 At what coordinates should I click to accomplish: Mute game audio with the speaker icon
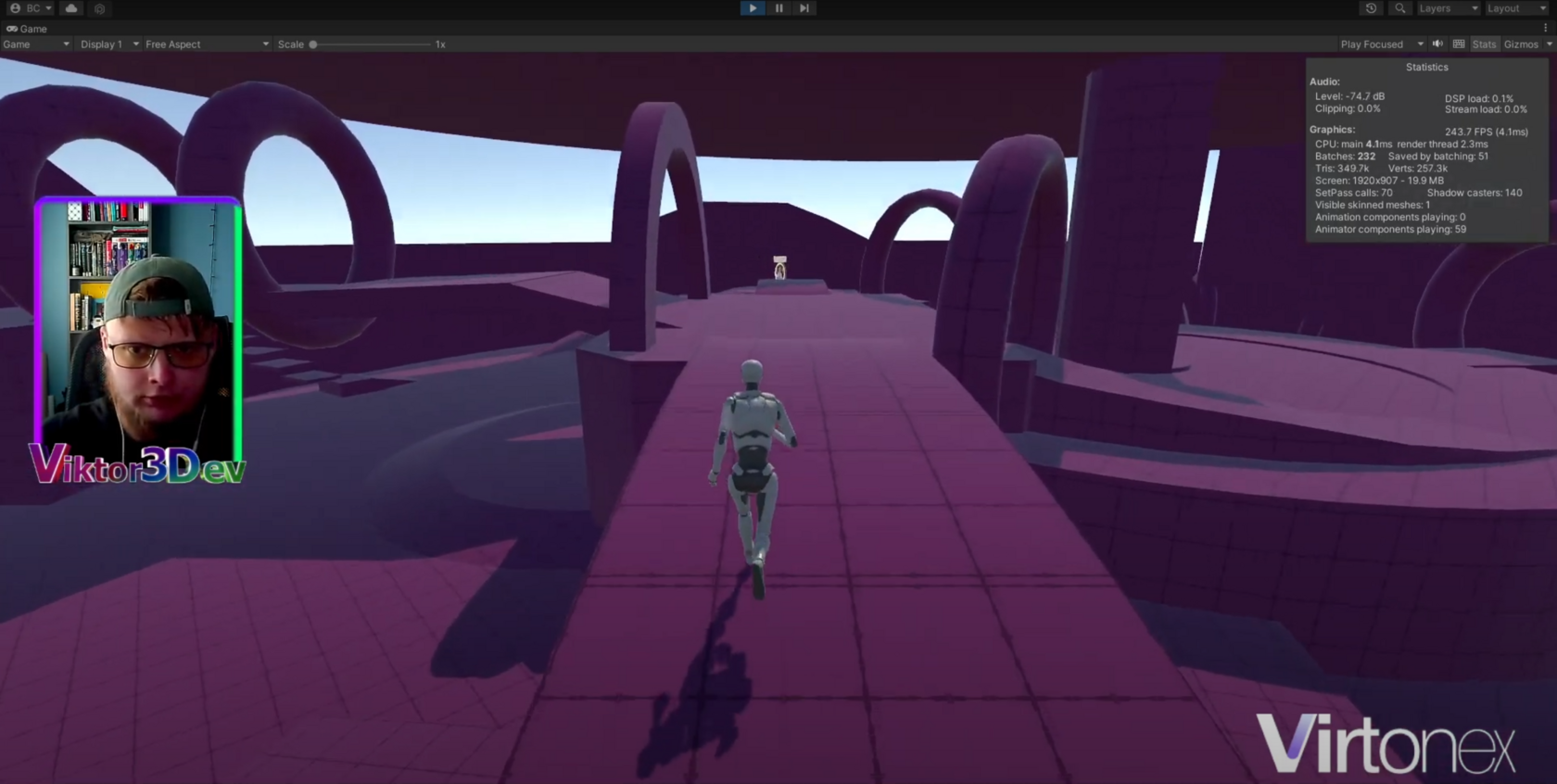pos(1437,44)
